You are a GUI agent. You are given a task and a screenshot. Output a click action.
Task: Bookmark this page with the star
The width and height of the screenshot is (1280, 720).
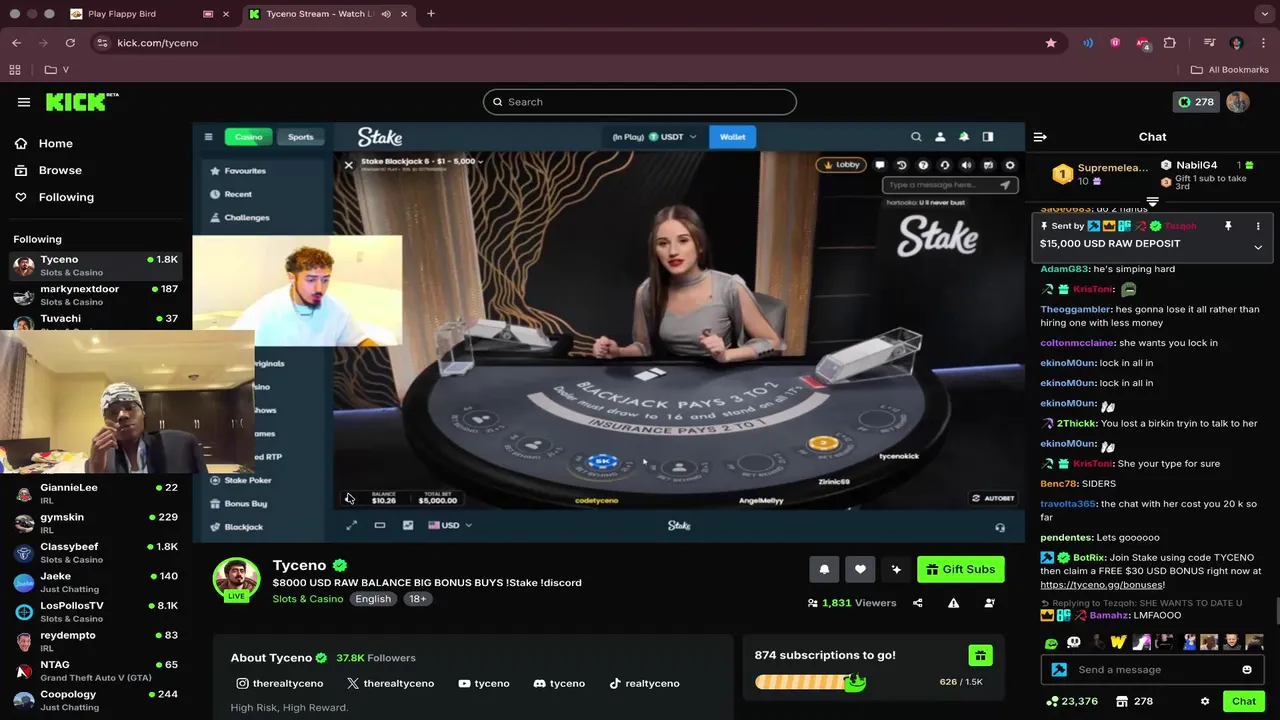(1050, 43)
